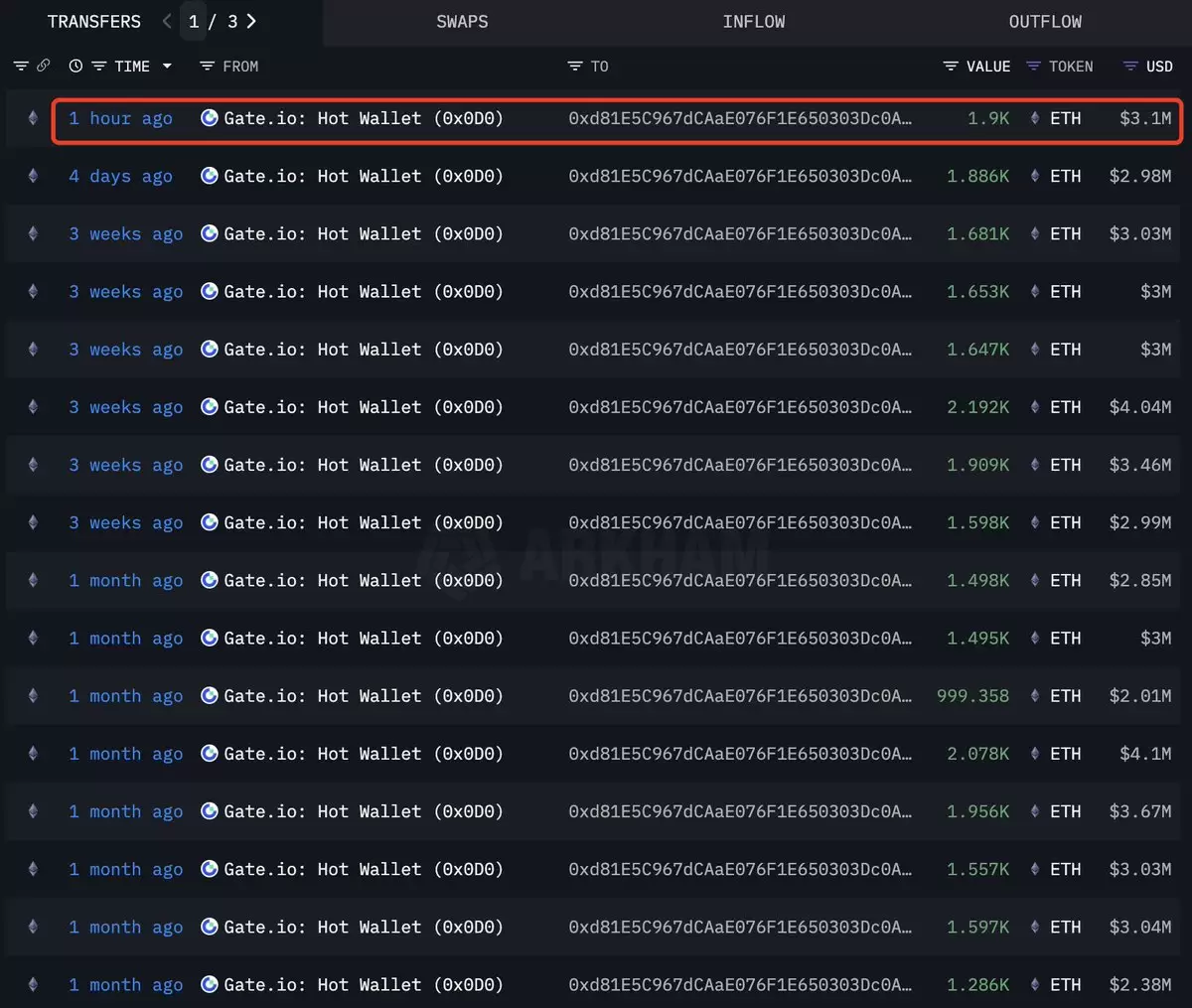Click ETH token icon in the $3.67M row
Viewport: 1192px width, 1008px height.
tap(1035, 811)
